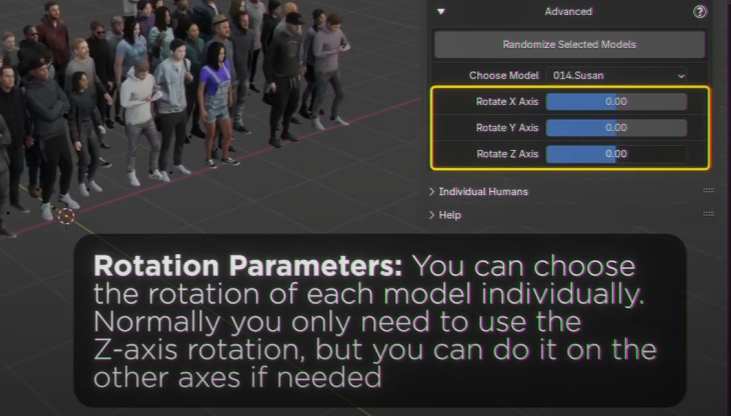The image size is (731, 416).
Task: Select the man in the white hoodie
Action: pyautogui.click(x=138, y=110)
